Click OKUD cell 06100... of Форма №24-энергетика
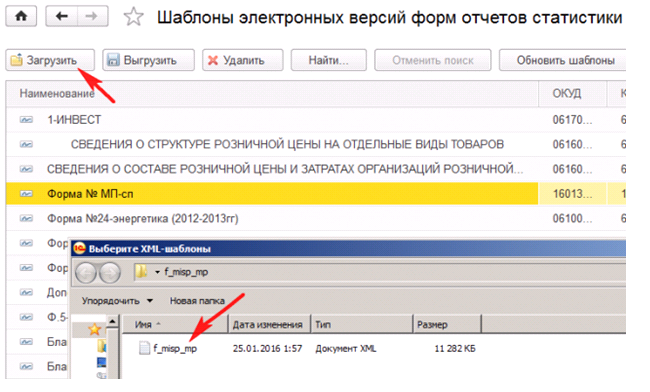 tap(572, 218)
